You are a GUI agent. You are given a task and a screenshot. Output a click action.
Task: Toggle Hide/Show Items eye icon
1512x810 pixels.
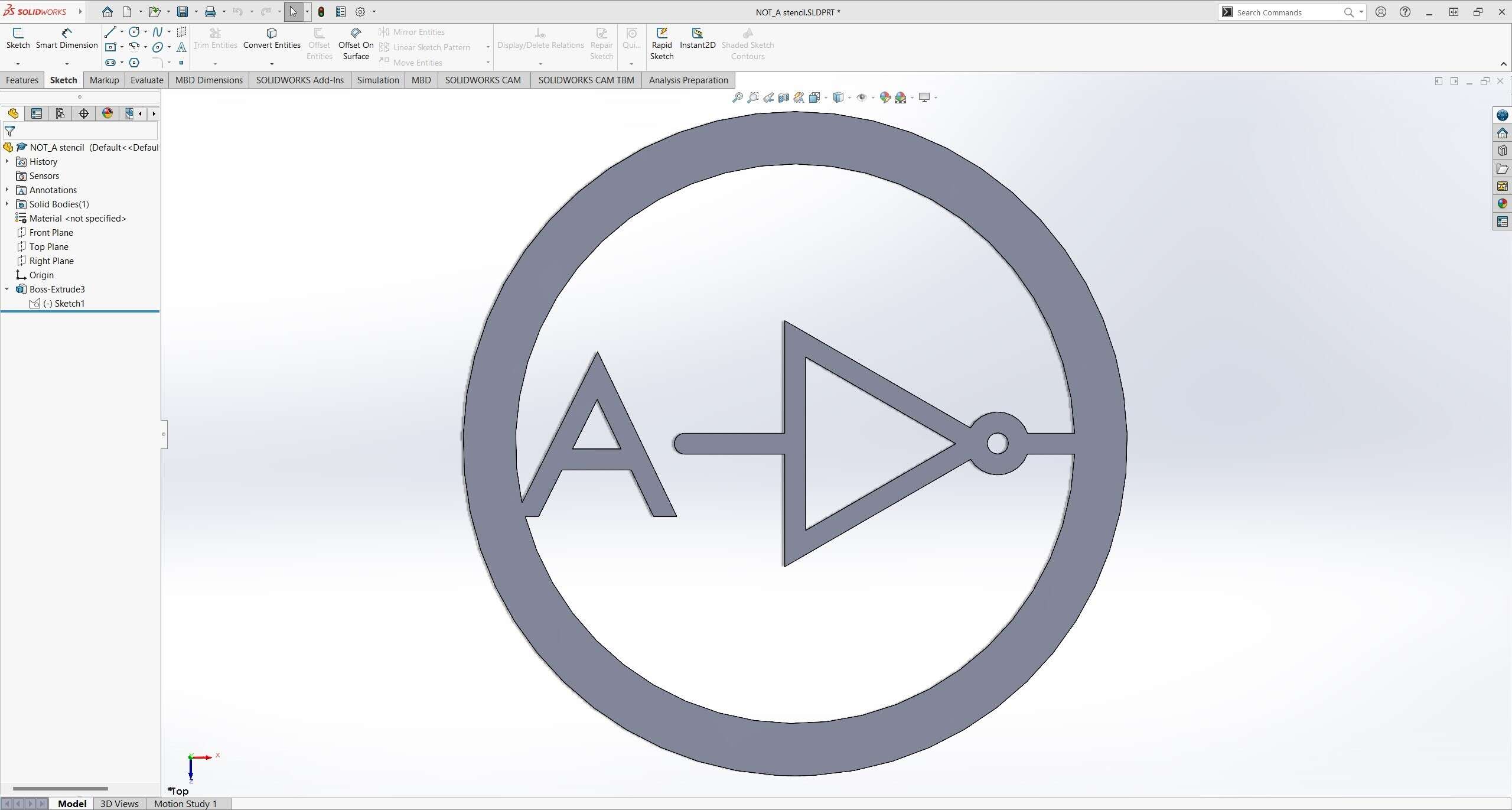coord(862,97)
